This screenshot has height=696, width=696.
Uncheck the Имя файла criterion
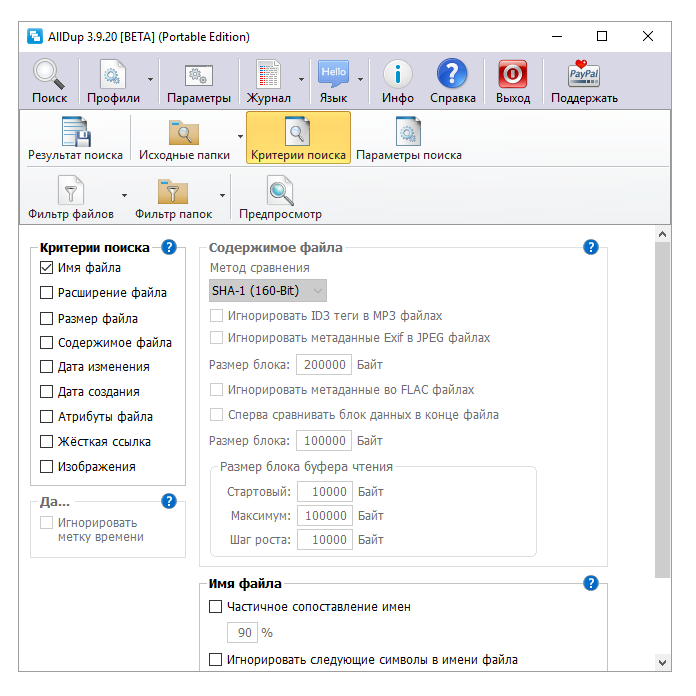[46, 268]
